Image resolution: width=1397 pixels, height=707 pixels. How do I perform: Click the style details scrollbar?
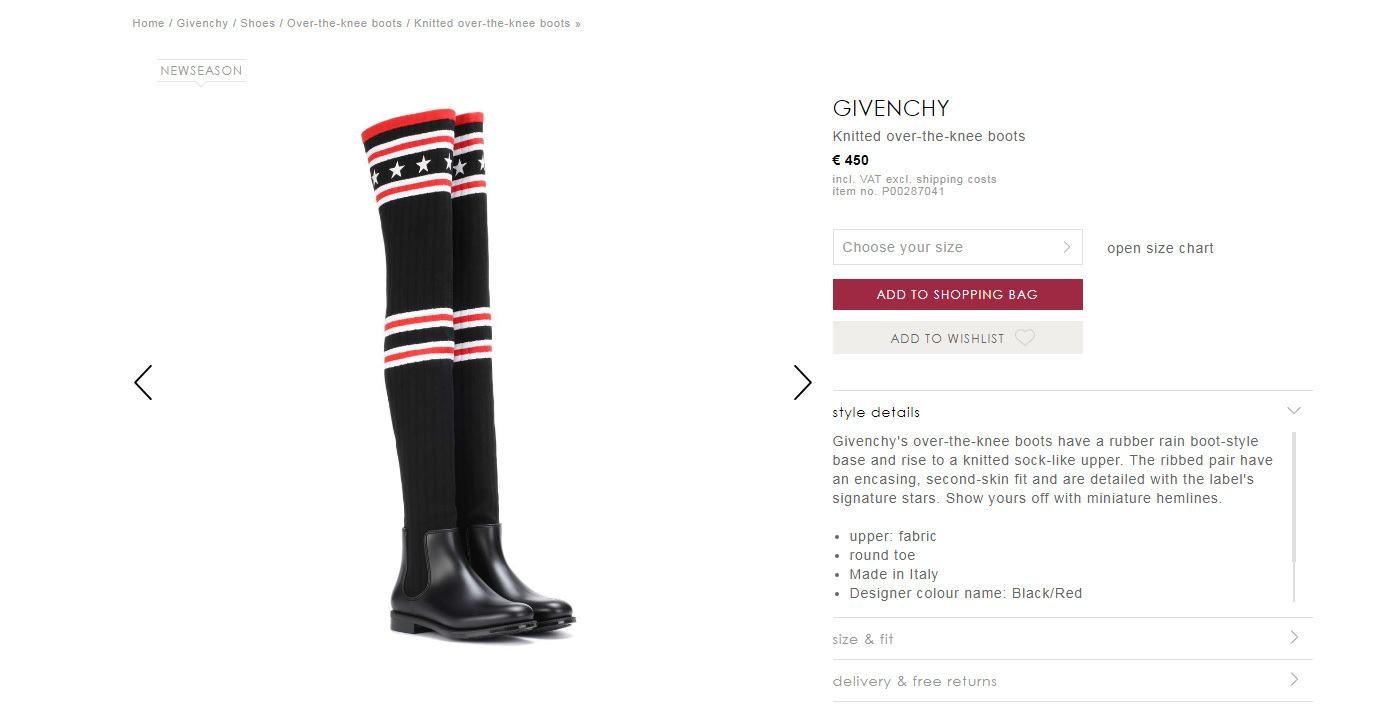(x=1294, y=517)
